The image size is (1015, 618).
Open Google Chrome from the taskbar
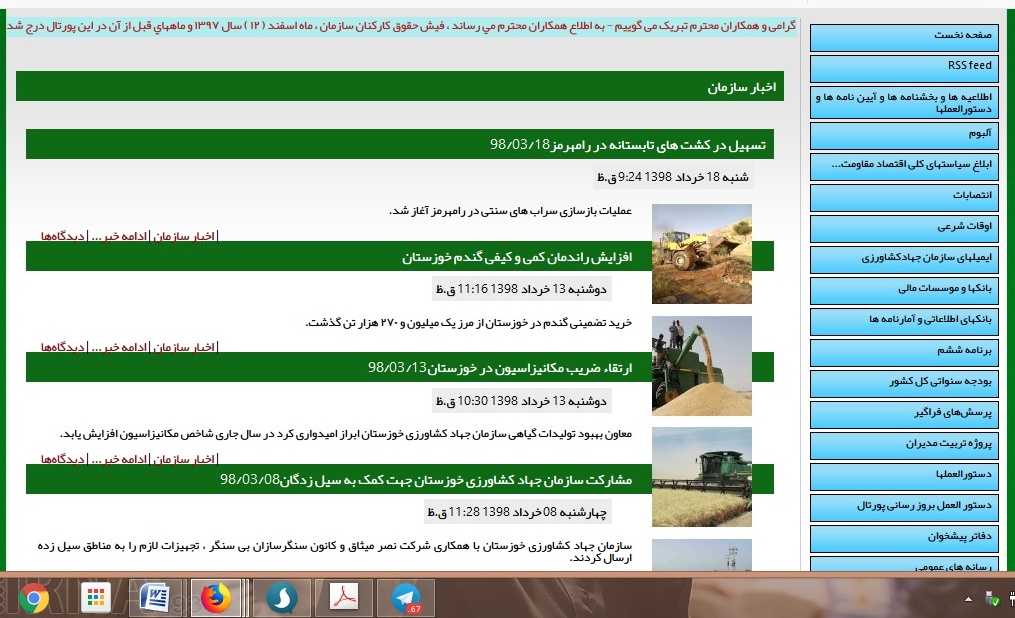(32, 598)
